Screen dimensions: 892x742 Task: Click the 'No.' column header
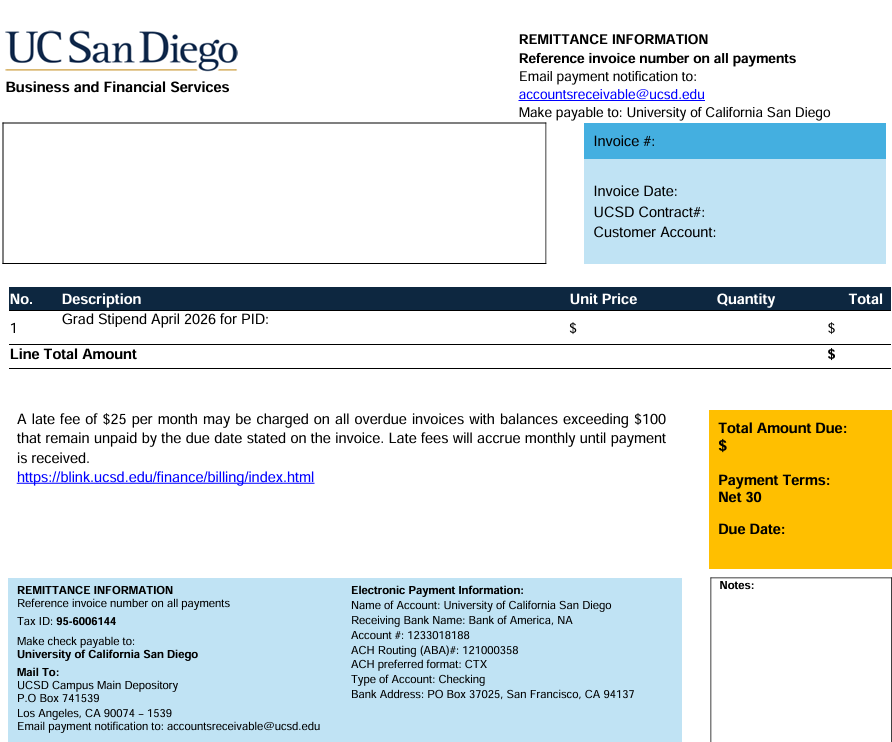coord(21,299)
